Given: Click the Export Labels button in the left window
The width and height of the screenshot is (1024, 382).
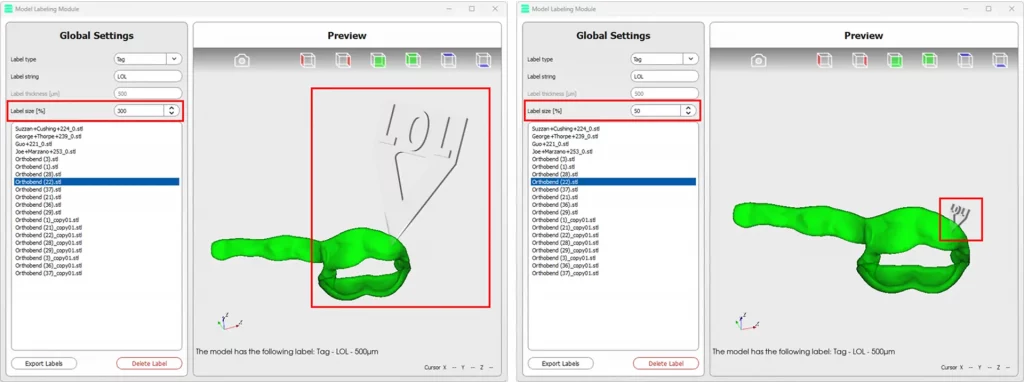Looking at the screenshot, I should click(x=44, y=363).
